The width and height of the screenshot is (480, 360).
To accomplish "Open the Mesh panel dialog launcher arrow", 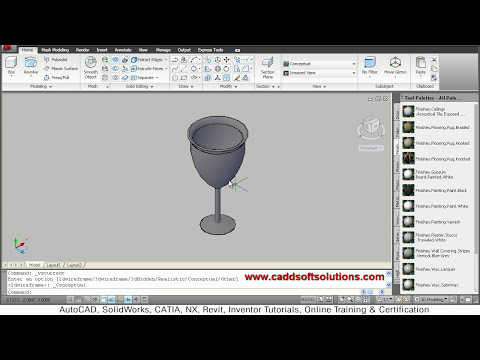I will pyautogui.click(x=108, y=87).
